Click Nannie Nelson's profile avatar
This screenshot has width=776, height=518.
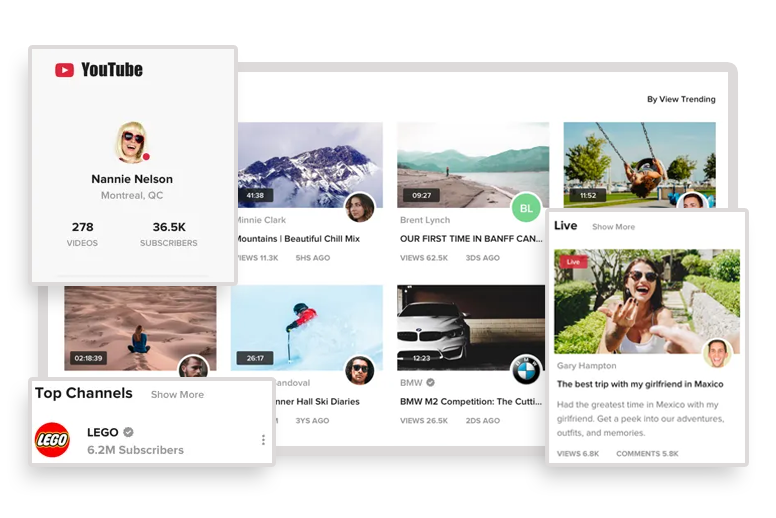(132, 142)
